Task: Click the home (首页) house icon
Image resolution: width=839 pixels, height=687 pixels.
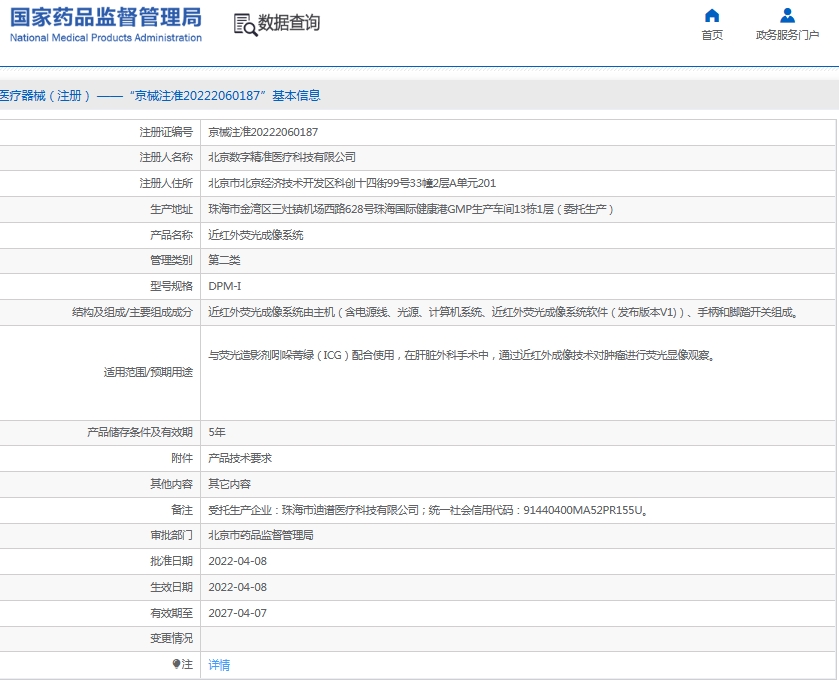Action: coord(712,15)
